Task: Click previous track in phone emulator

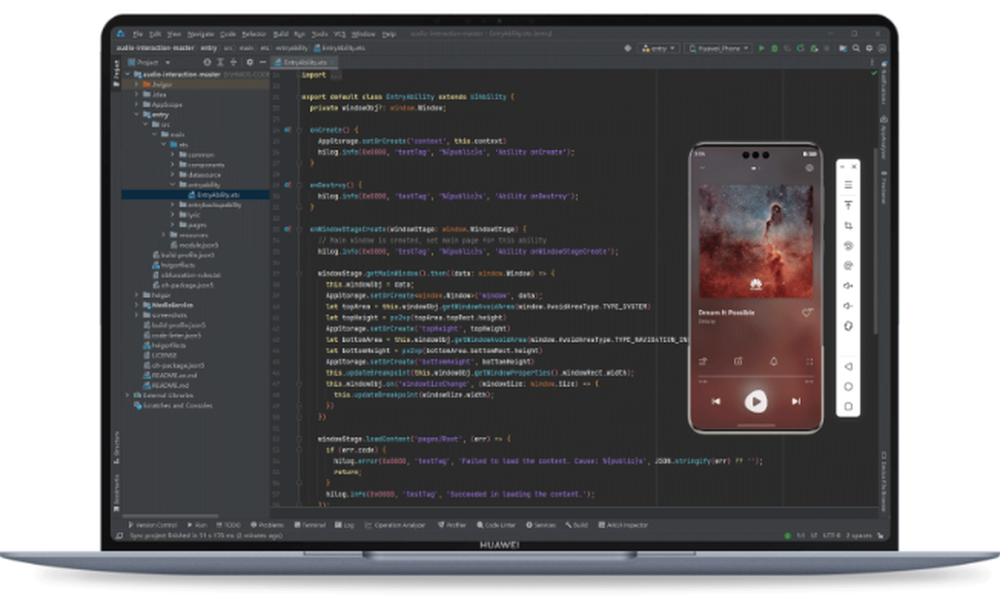Action: coord(716,402)
